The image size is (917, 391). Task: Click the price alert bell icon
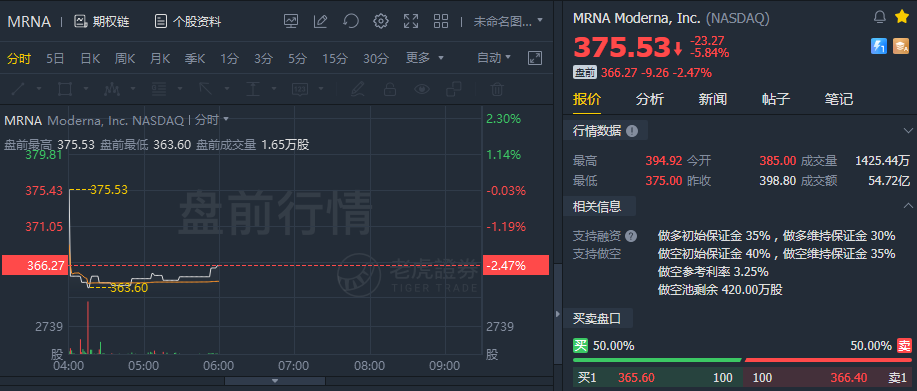point(880,18)
